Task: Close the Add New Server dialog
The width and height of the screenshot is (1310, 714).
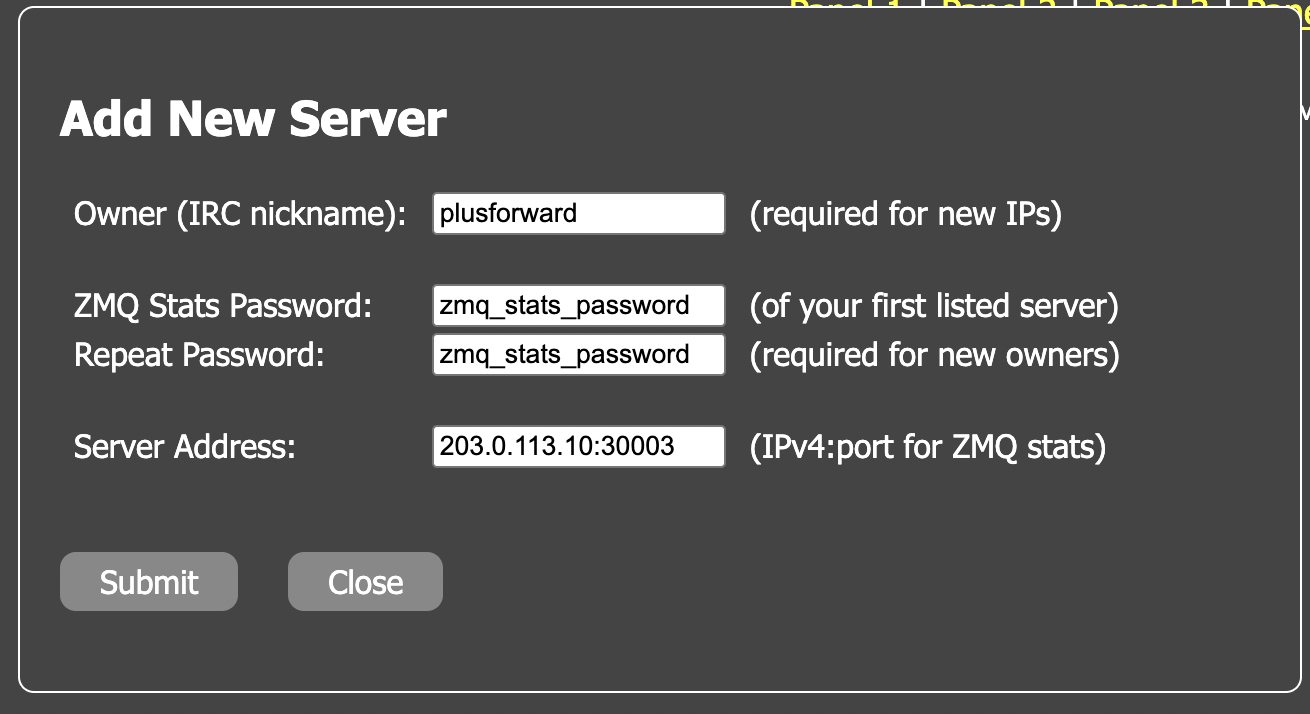Action: coord(365,581)
